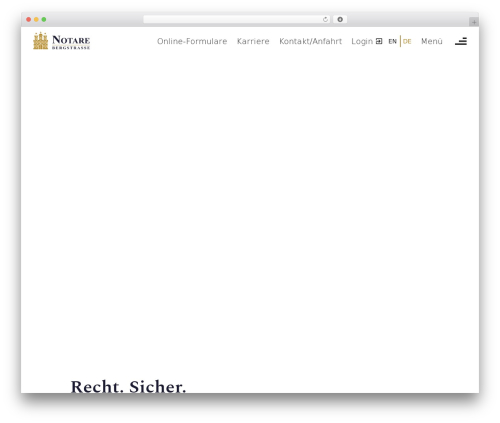Click the 'Recht. Sicher.' heading
This screenshot has width=500, height=423.
(128, 386)
